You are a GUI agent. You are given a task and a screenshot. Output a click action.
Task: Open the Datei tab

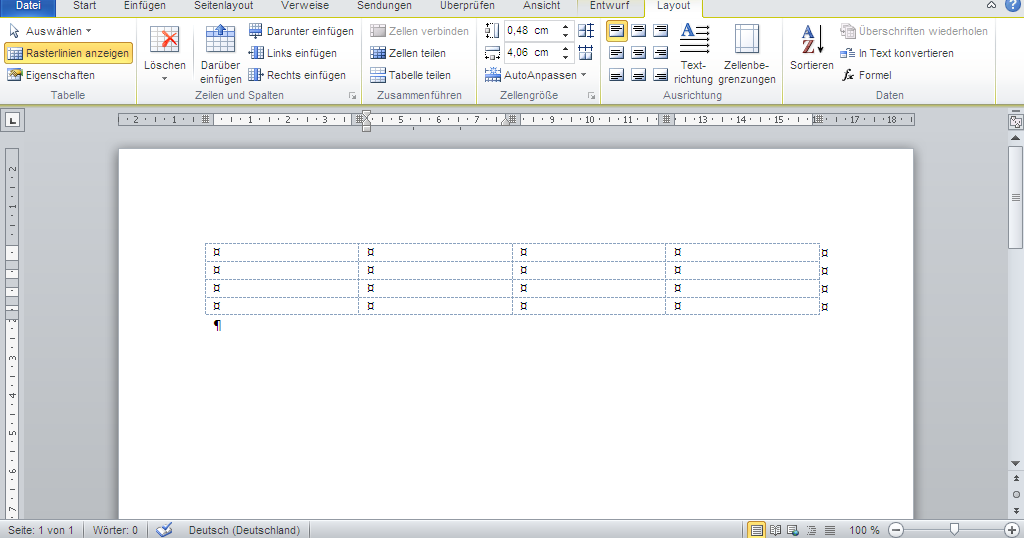point(28,7)
